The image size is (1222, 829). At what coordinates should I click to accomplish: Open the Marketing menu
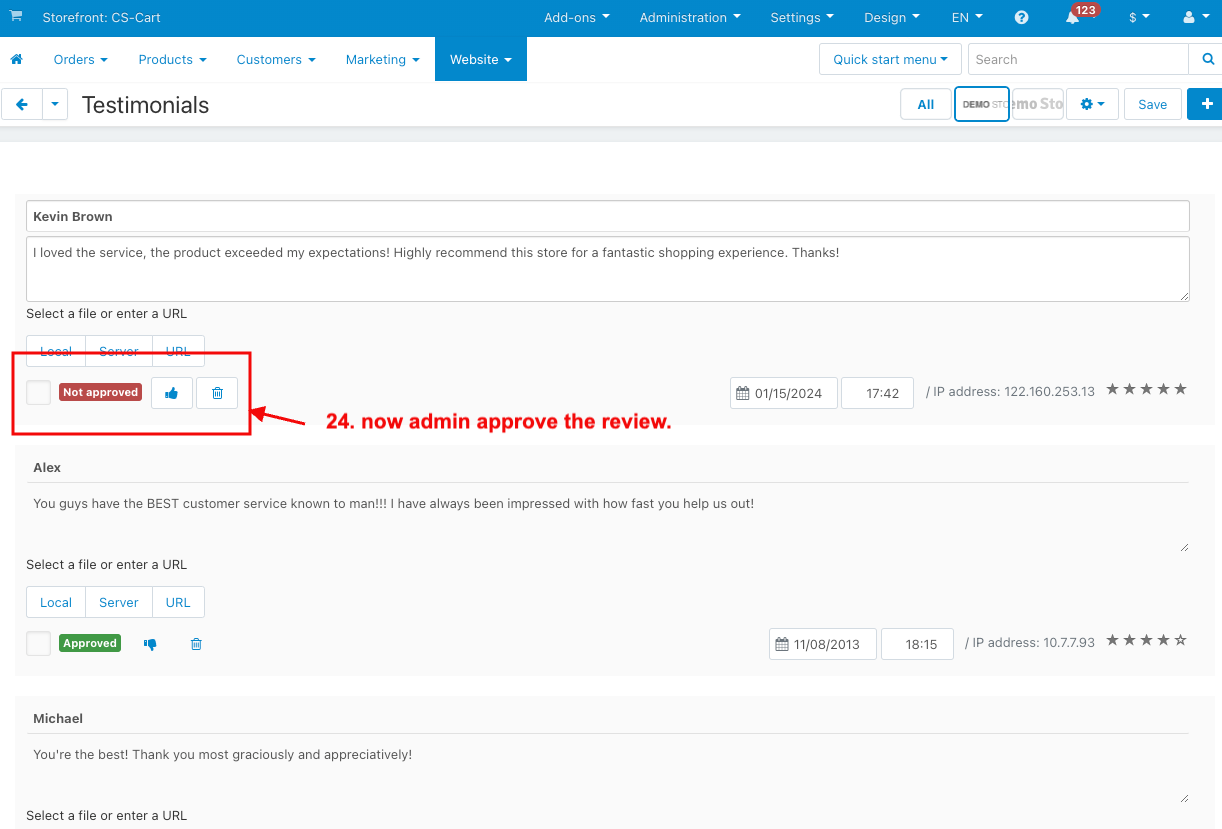383,59
